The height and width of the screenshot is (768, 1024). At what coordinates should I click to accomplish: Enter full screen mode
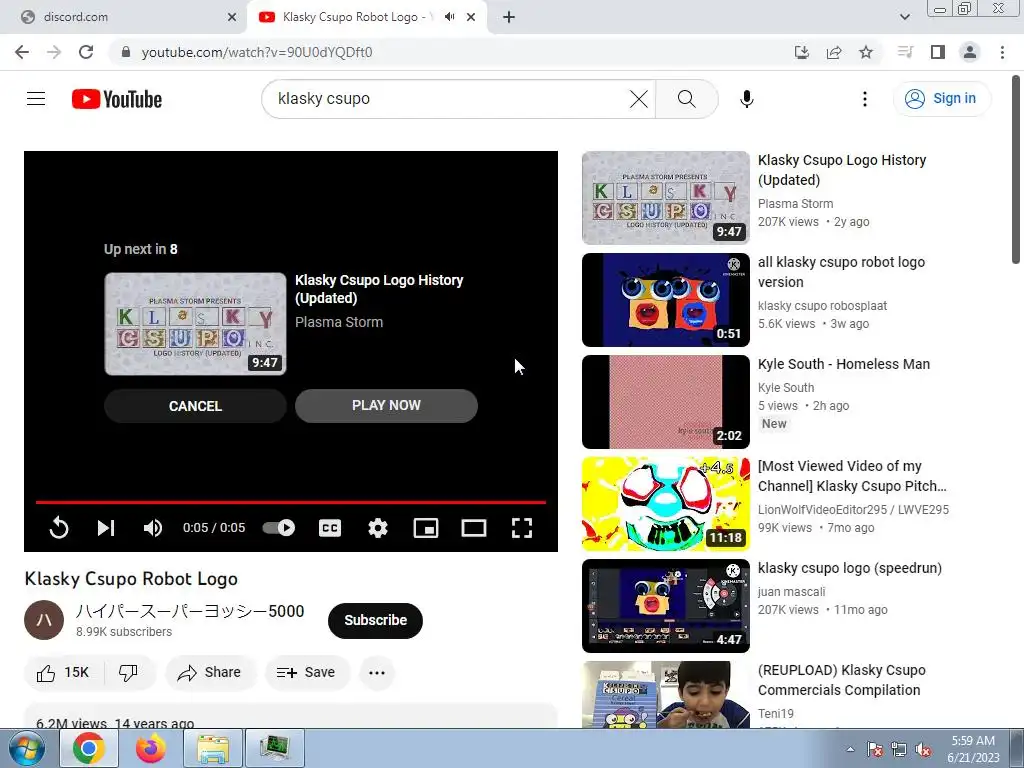[x=522, y=528]
